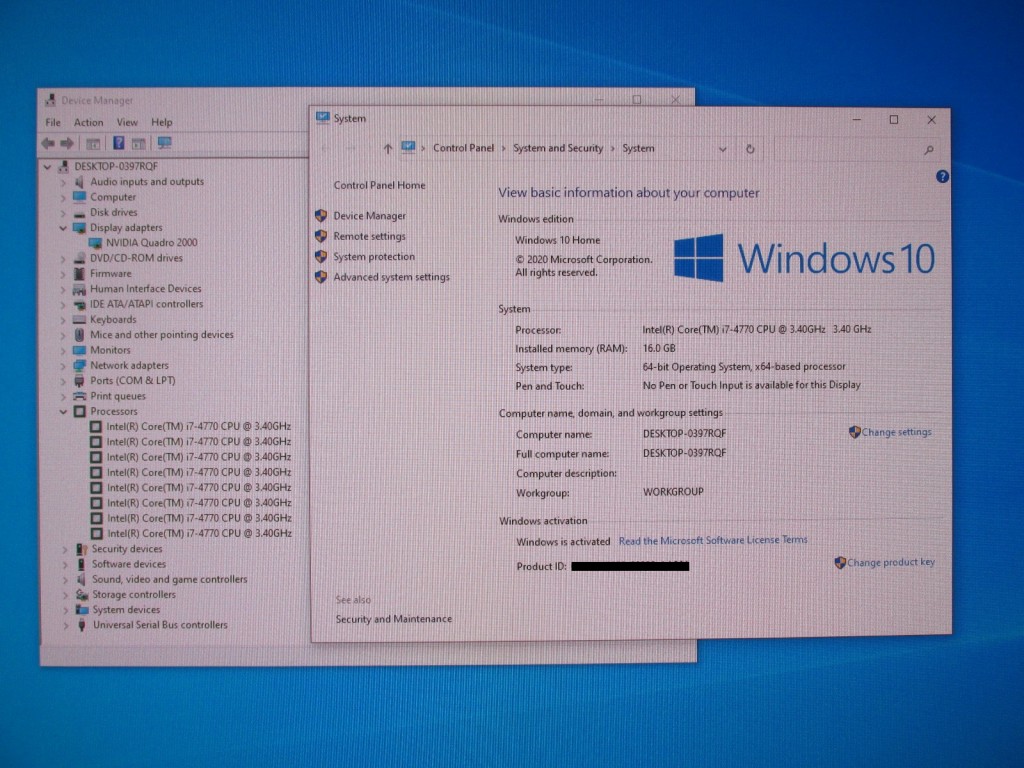Open the View menu in Device Manager
The height and width of the screenshot is (768, 1024).
click(127, 122)
